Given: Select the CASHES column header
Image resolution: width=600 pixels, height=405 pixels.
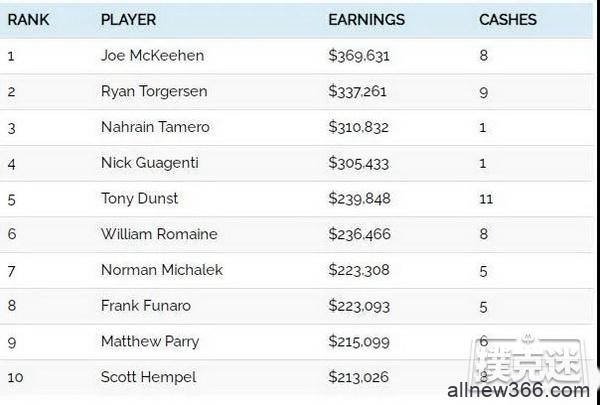Looking at the screenshot, I should pos(508,20).
